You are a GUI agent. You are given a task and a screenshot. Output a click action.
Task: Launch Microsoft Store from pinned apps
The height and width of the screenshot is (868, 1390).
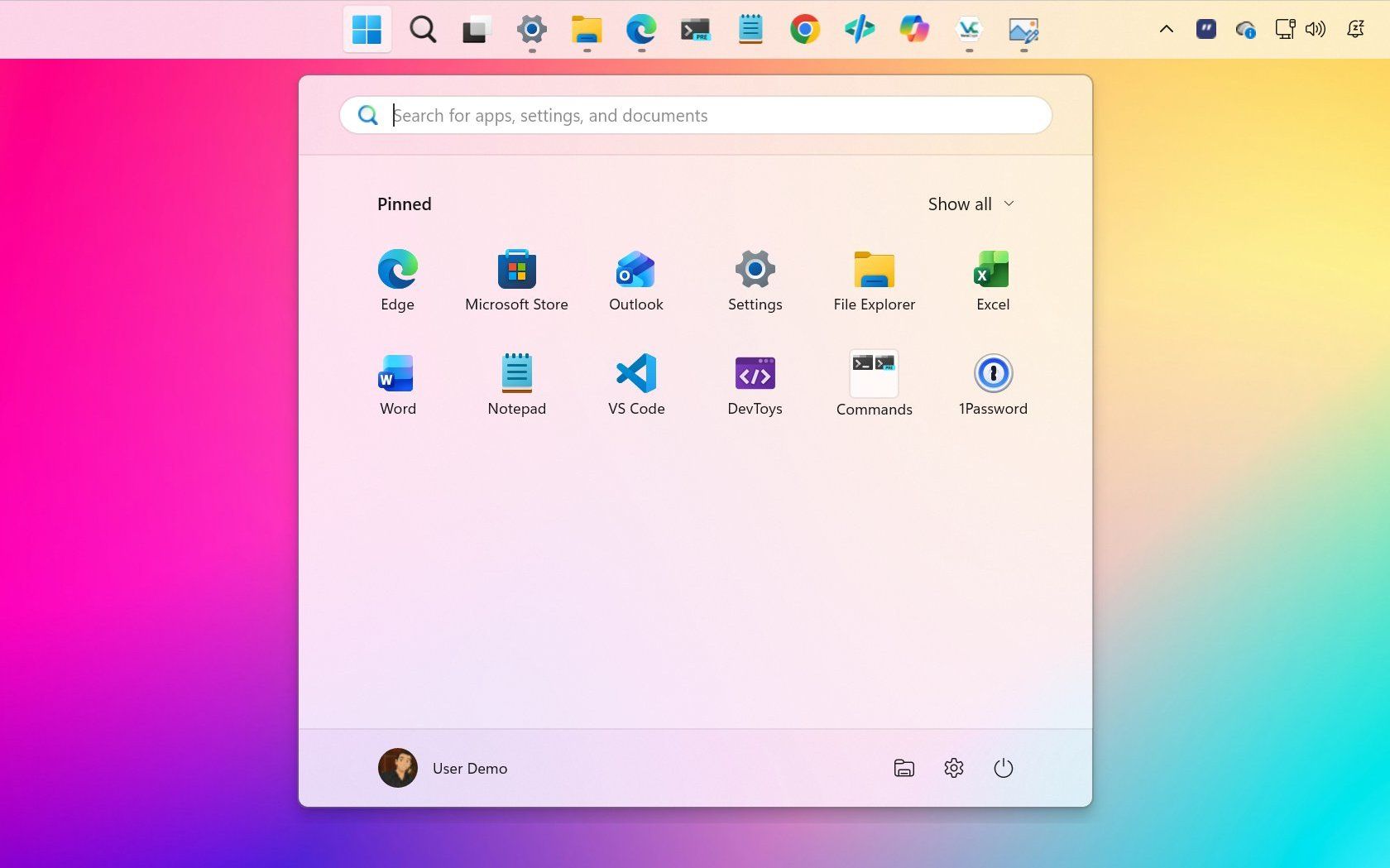pos(517,281)
